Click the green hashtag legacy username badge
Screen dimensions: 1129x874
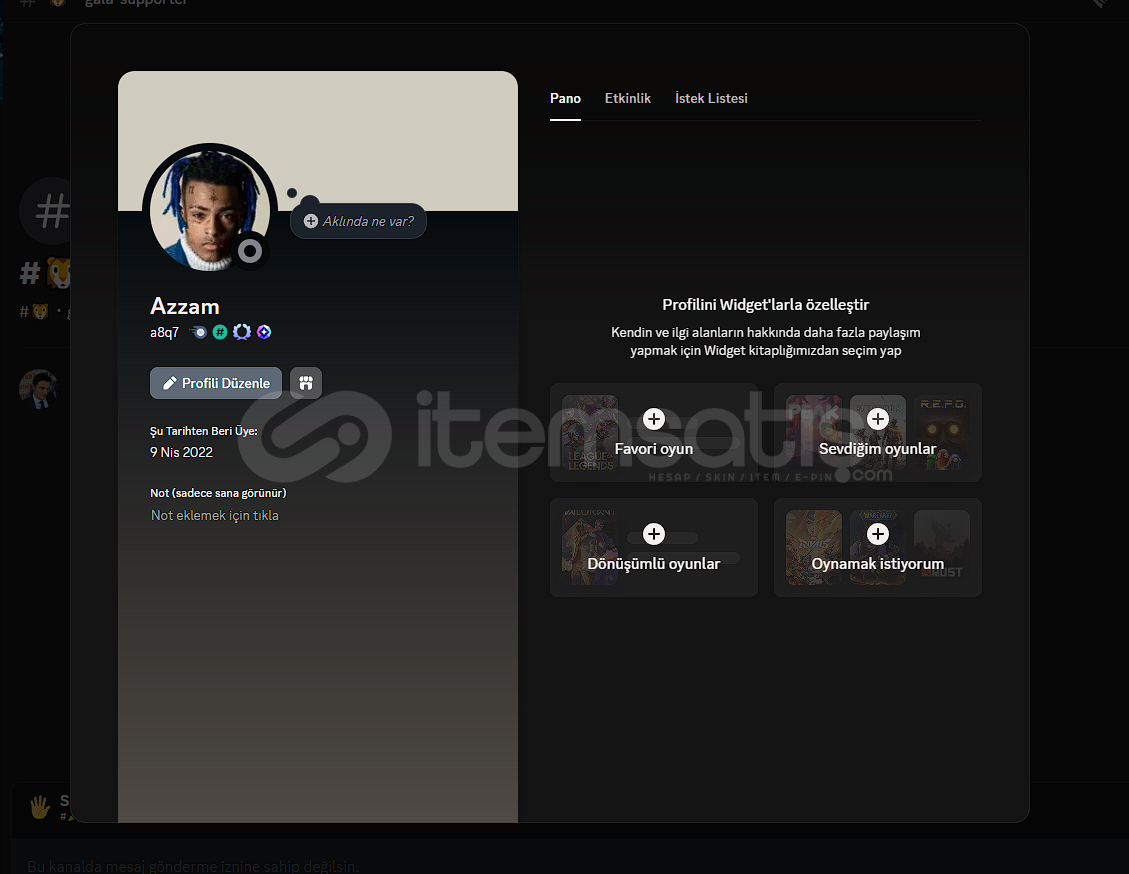[220, 332]
